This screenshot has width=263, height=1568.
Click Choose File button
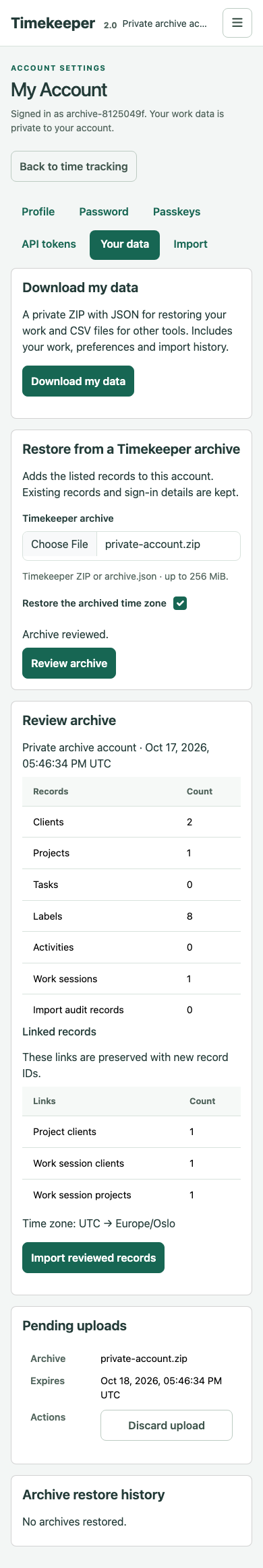[59, 545]
